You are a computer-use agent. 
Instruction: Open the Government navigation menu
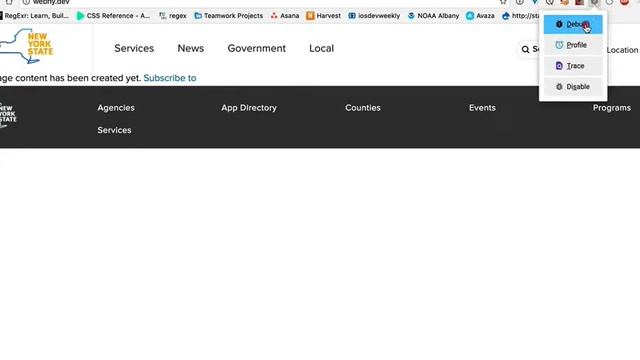point(256,48)
